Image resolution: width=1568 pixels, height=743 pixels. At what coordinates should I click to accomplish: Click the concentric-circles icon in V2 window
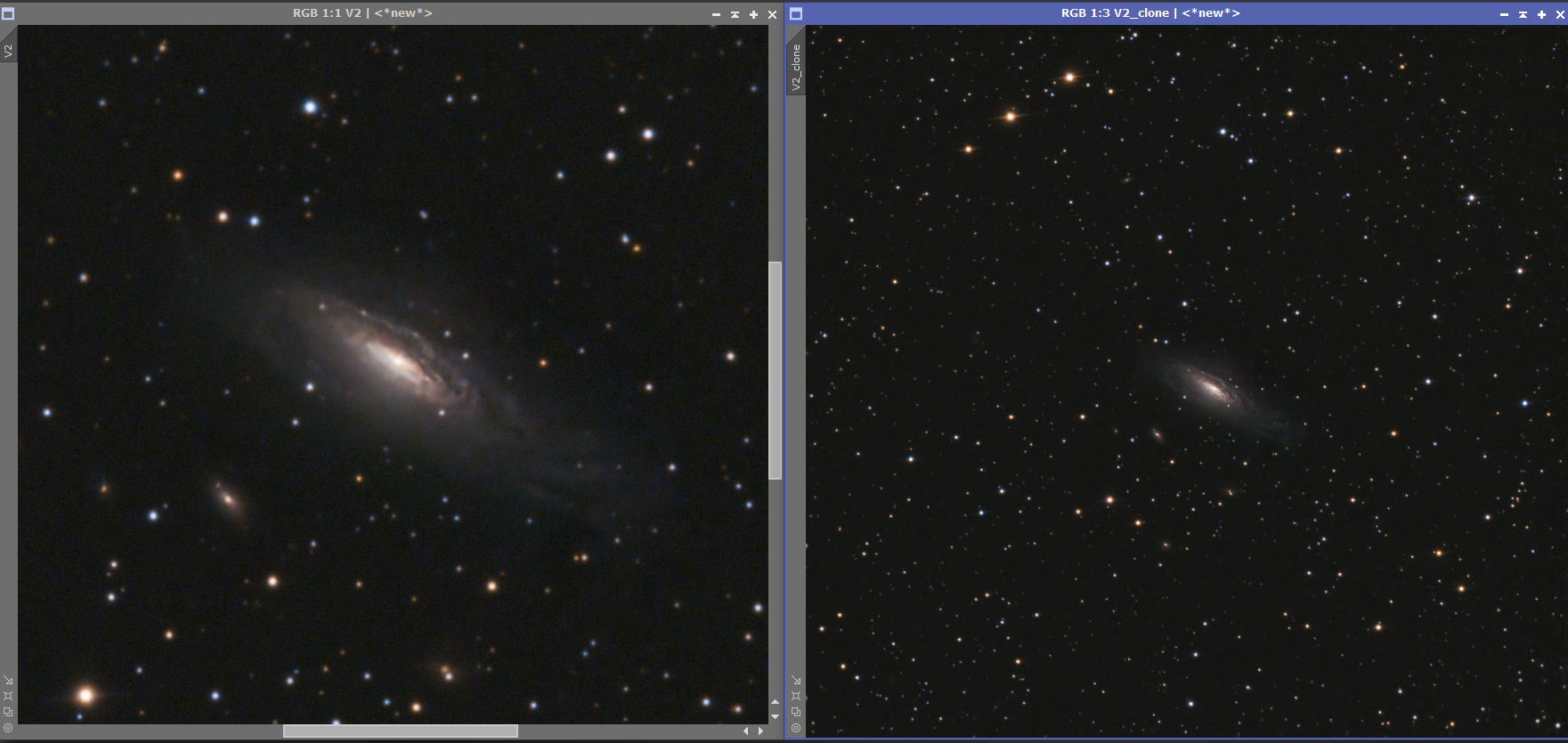tap(8, 728)
